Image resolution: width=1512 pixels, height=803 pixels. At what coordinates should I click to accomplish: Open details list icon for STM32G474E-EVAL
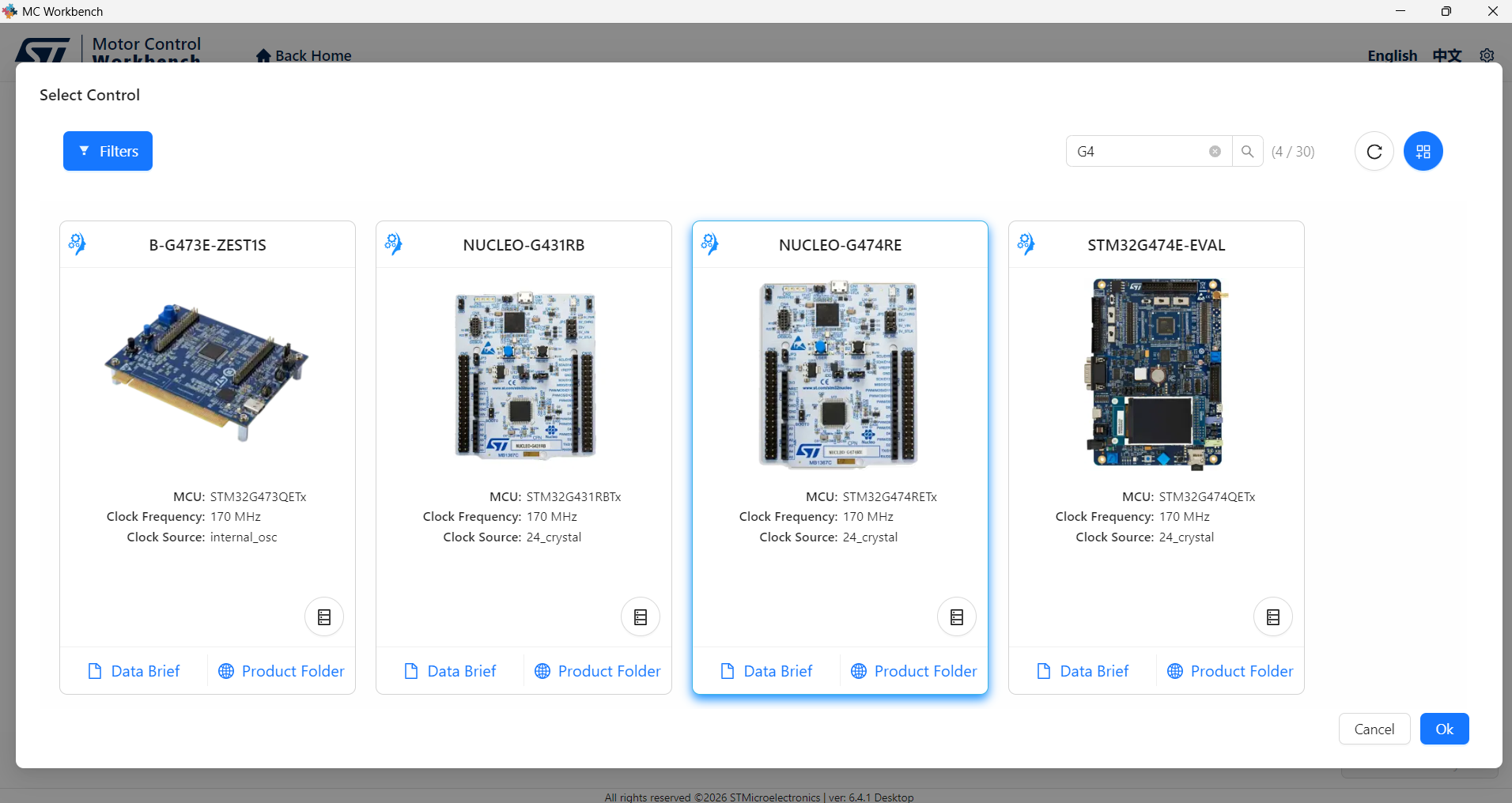(1273, 617)
